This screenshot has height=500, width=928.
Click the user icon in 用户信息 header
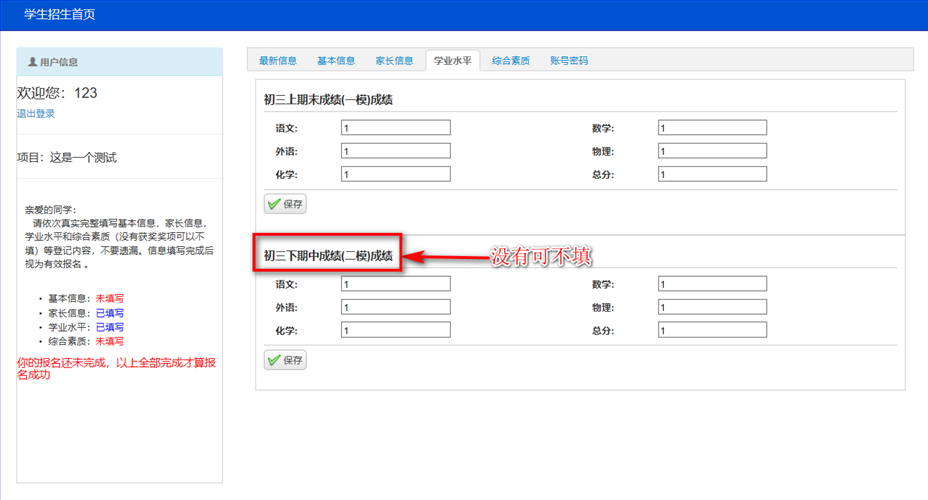[33, 62]
